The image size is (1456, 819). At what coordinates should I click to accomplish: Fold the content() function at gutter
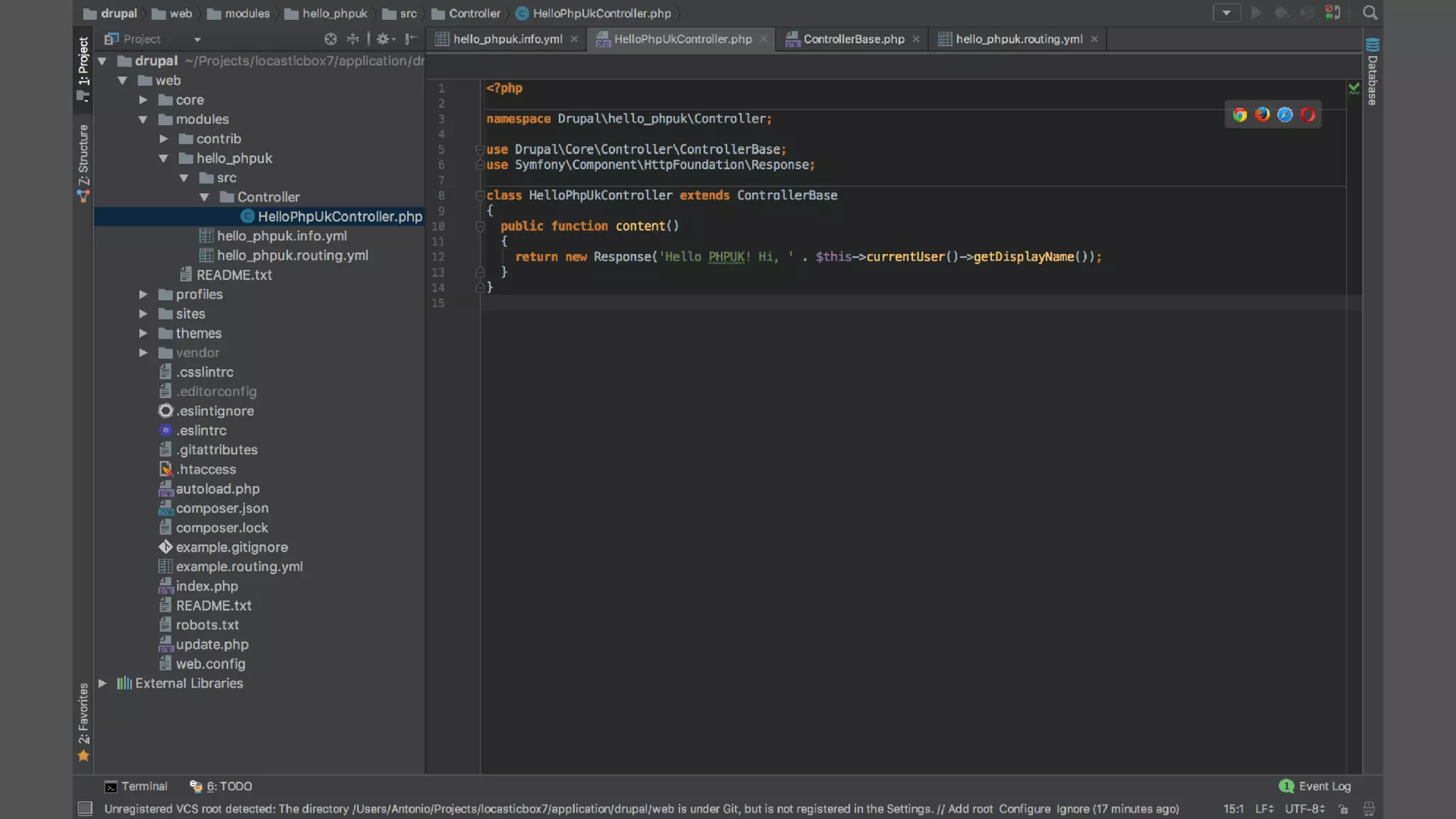click(x=480, y=227)
